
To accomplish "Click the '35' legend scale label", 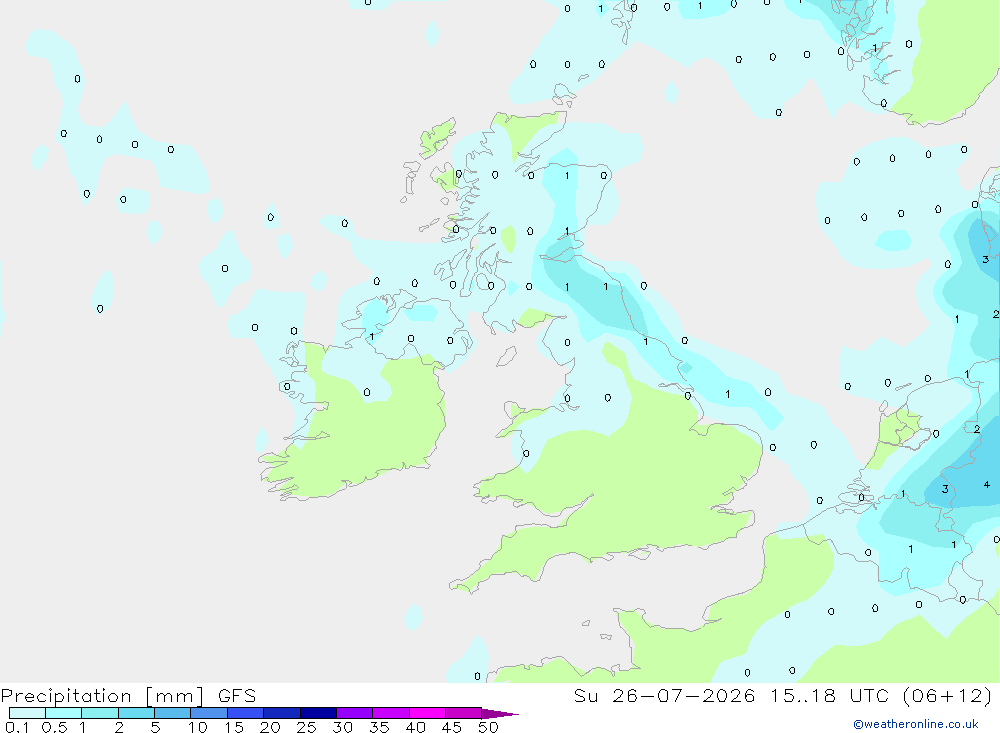I will coord(379,727).
